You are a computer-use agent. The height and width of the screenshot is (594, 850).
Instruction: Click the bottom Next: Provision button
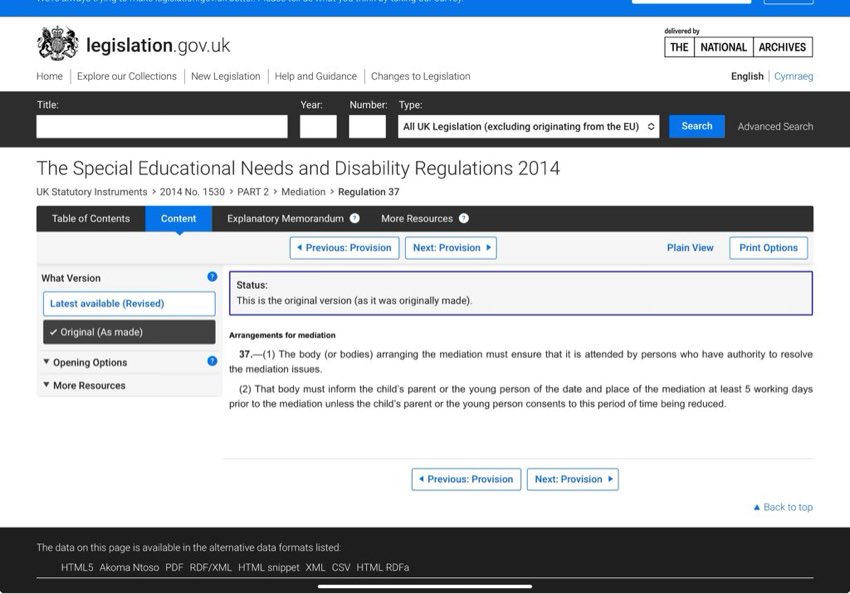[x=572, y=479]
